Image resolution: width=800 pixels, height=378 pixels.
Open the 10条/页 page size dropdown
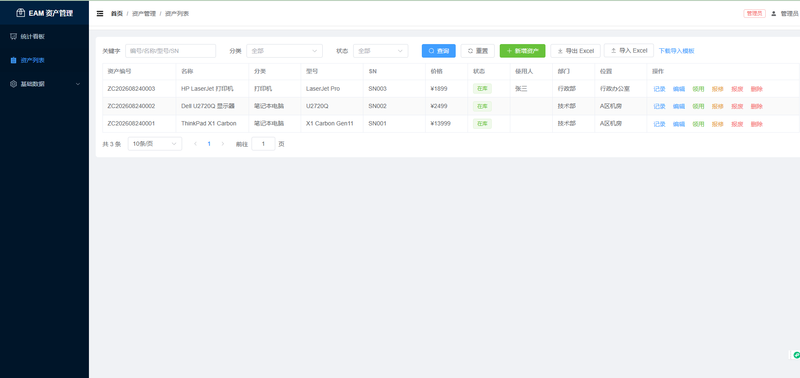(x=155, y=144)
